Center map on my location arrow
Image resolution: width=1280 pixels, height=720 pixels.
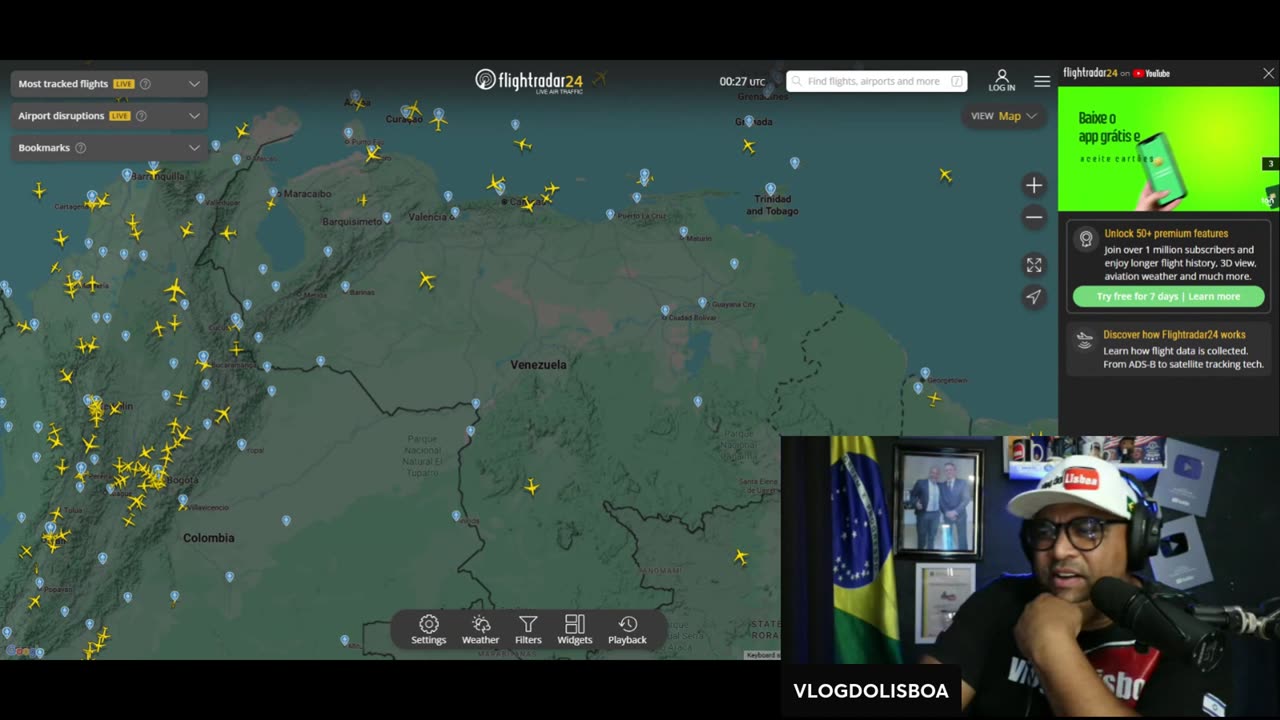pyautogui.click(x=1034, y=297)
